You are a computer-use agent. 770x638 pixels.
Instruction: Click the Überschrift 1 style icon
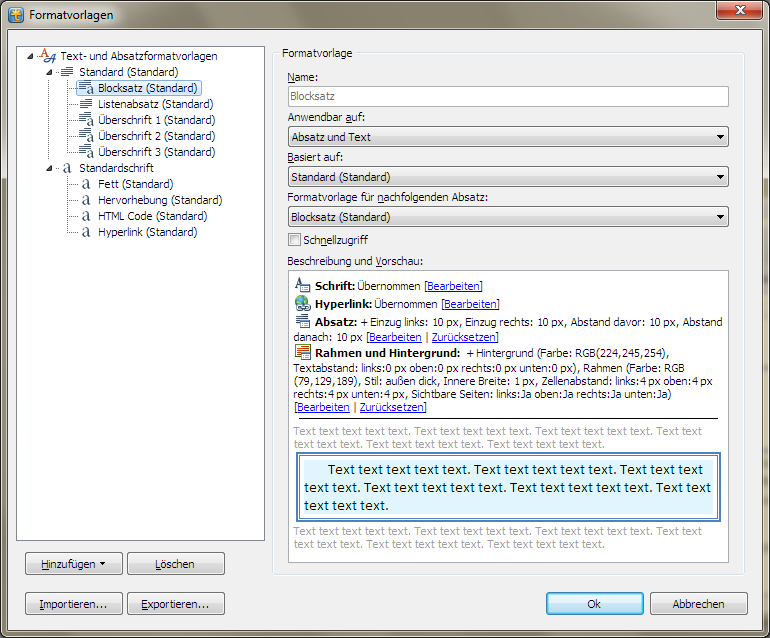click(86, 120)
